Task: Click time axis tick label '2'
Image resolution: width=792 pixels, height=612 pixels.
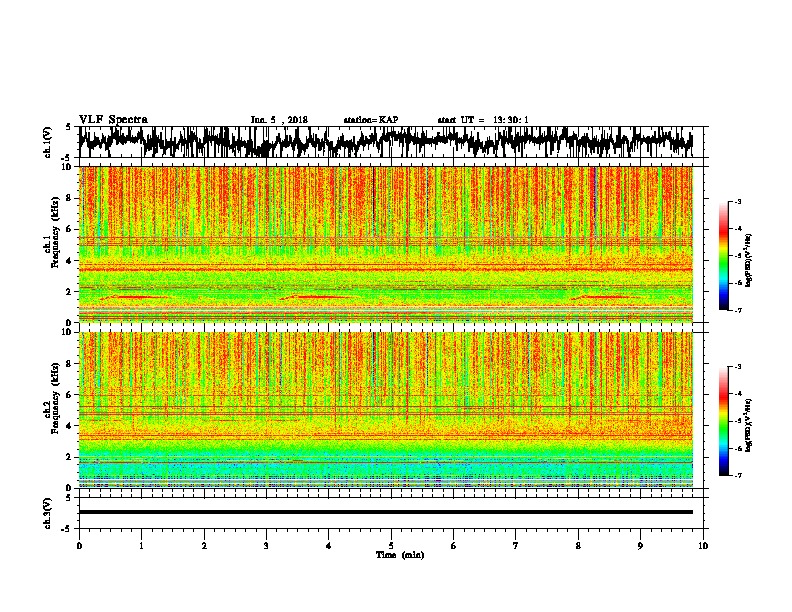Action: 204,546
